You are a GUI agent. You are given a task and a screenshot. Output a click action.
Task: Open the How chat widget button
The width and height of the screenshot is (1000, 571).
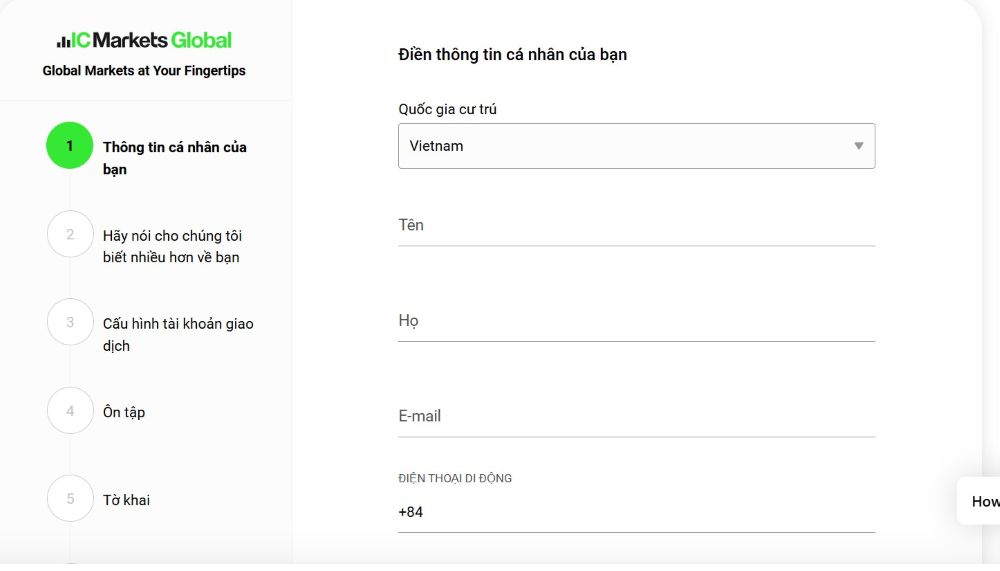click(x=983, y=502)
